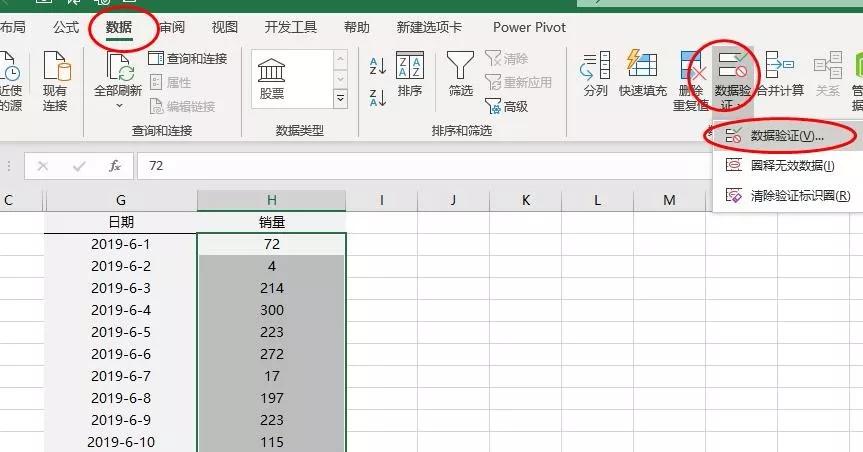Choose 清除验证标识圈(R) menu entry

pyautogui.click(x=787, y=195)
